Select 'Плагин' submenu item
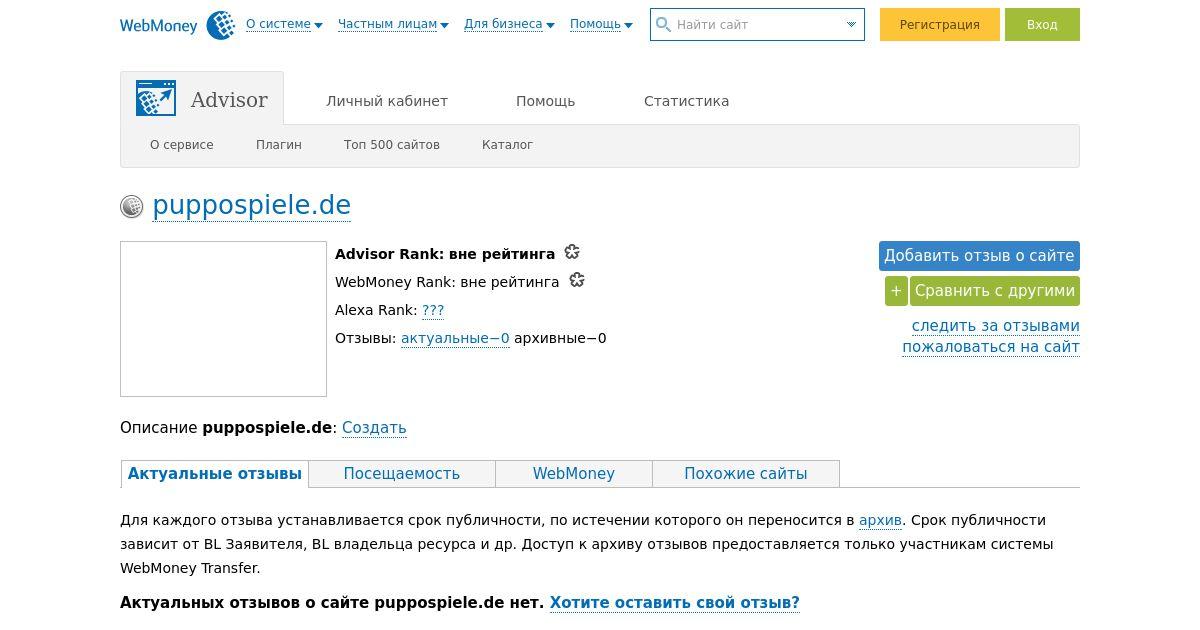This screenshot has height=630, width=1200. [x=279, y=145]
